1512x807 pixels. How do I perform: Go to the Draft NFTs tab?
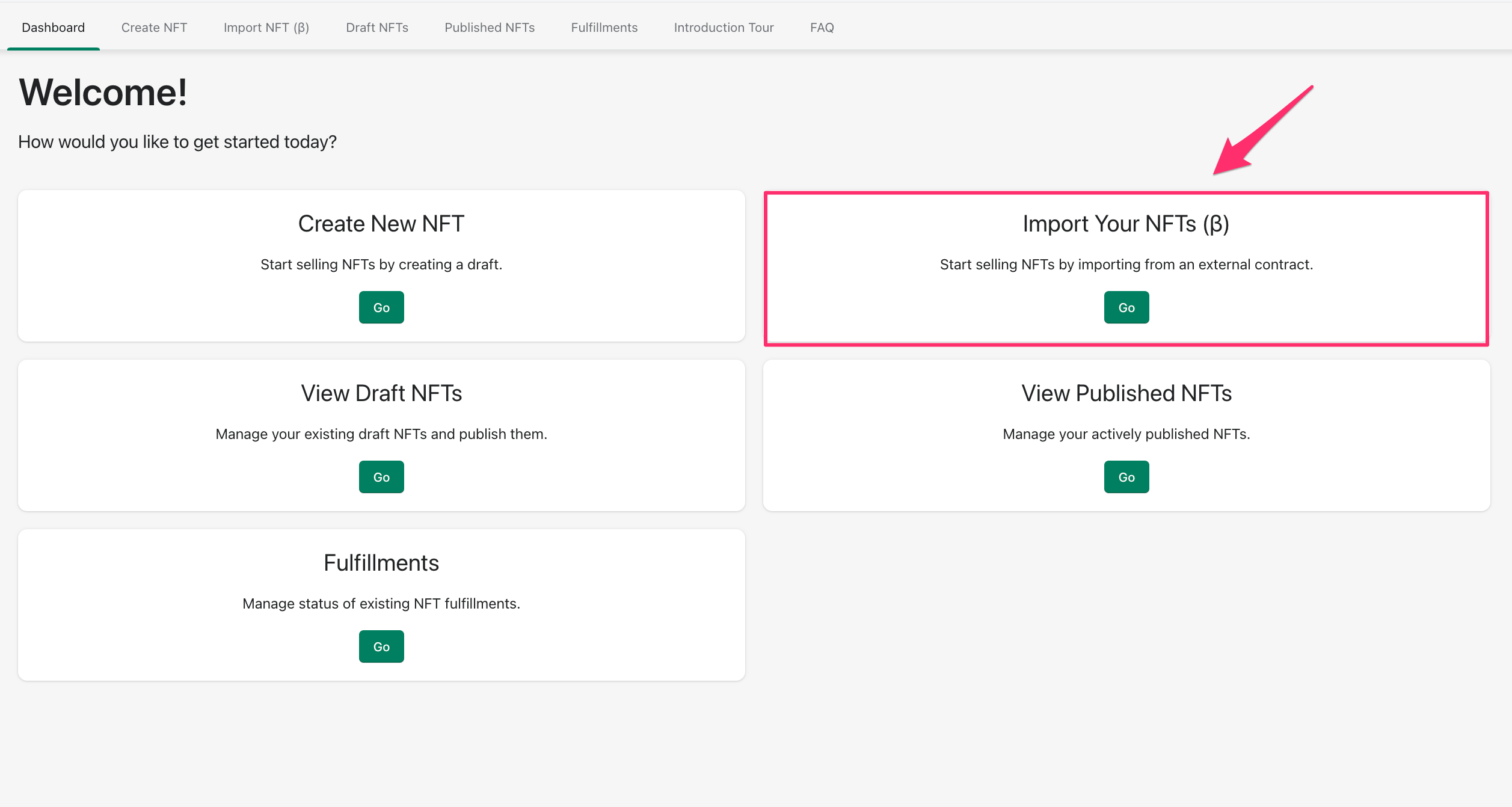click(377, 28)
